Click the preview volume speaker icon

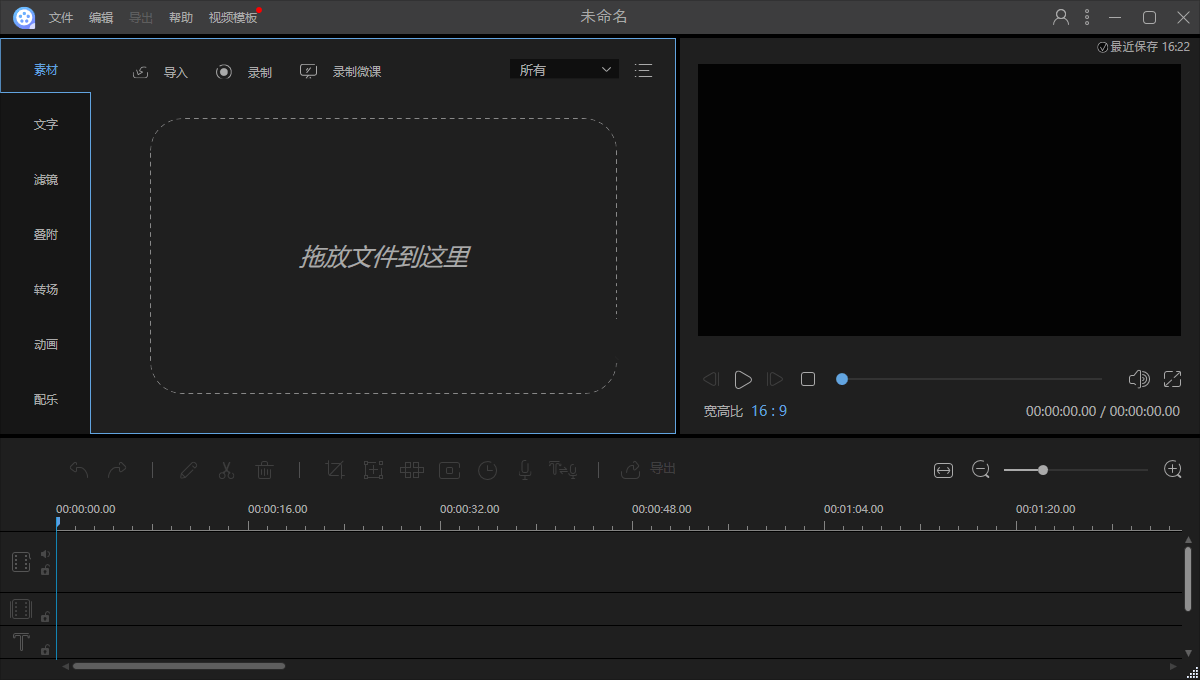click(1138, 379)
